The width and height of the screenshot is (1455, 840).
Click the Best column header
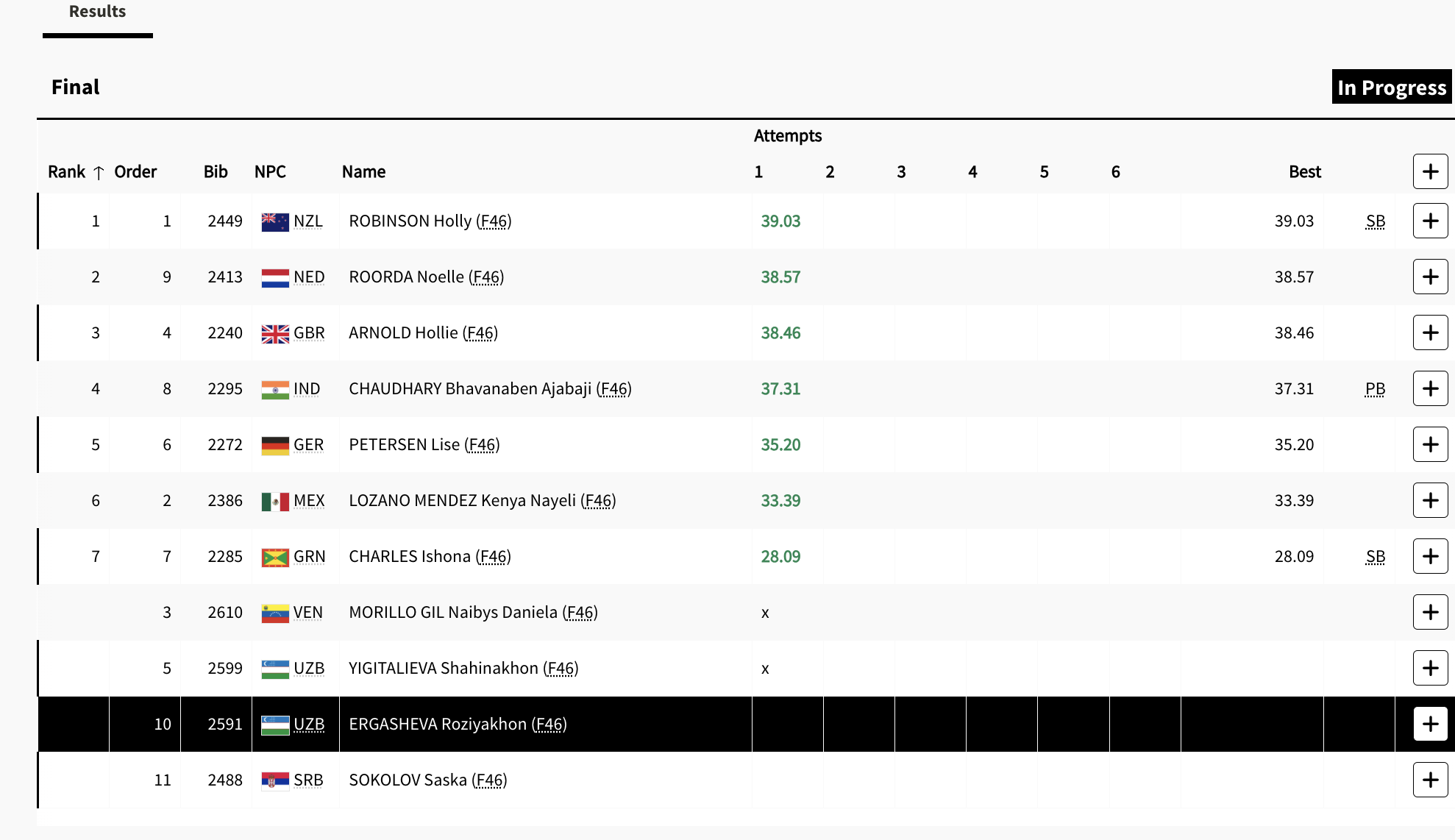[1304, 171]
